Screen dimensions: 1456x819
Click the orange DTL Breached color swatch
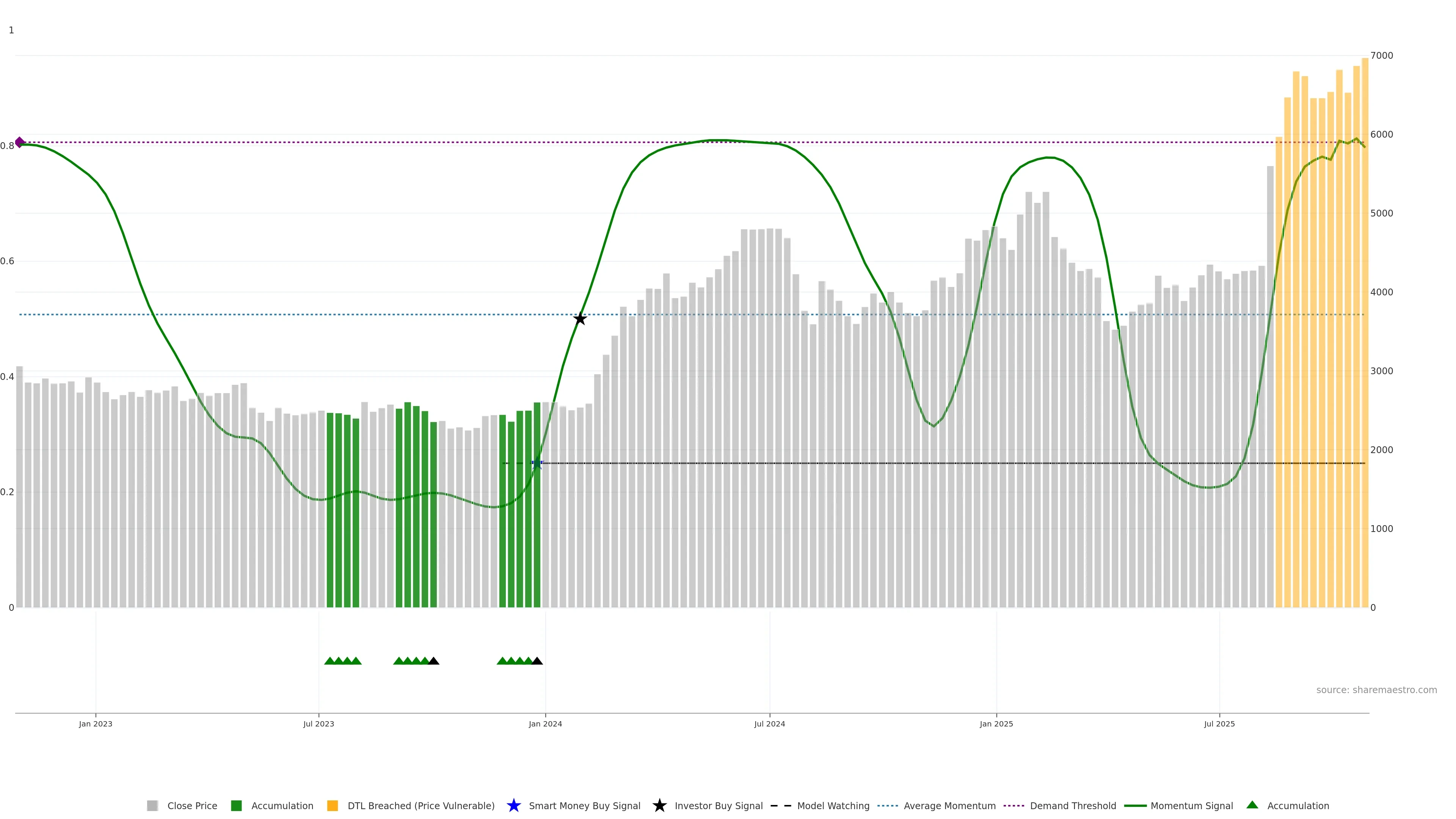point(333,805)
